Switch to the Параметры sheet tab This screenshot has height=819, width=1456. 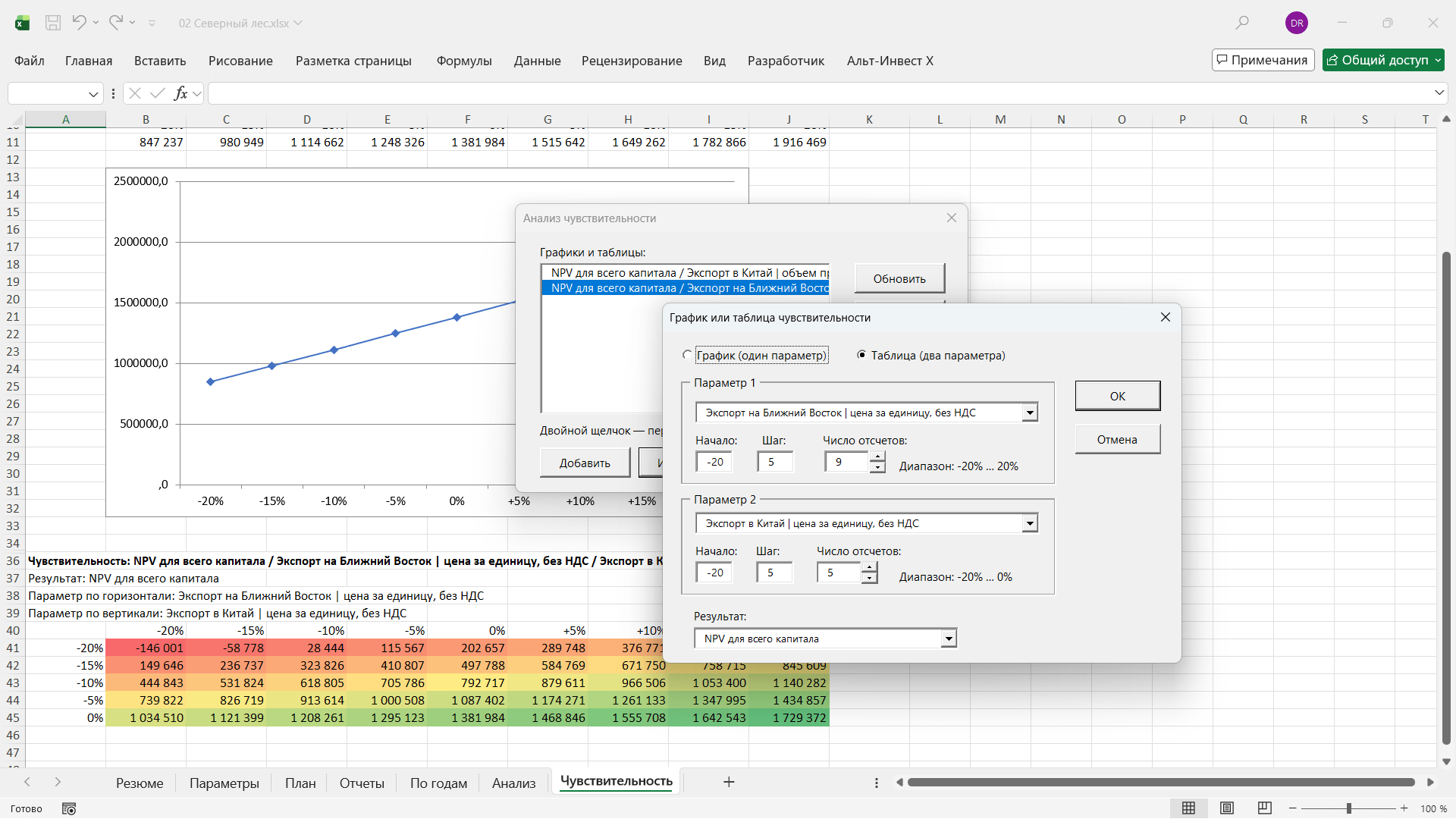(x=224, y=783)
